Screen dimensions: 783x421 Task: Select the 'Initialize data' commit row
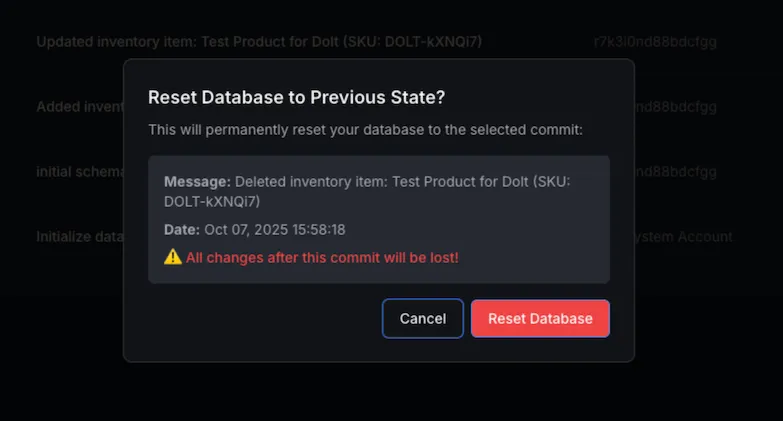(78, 237)
